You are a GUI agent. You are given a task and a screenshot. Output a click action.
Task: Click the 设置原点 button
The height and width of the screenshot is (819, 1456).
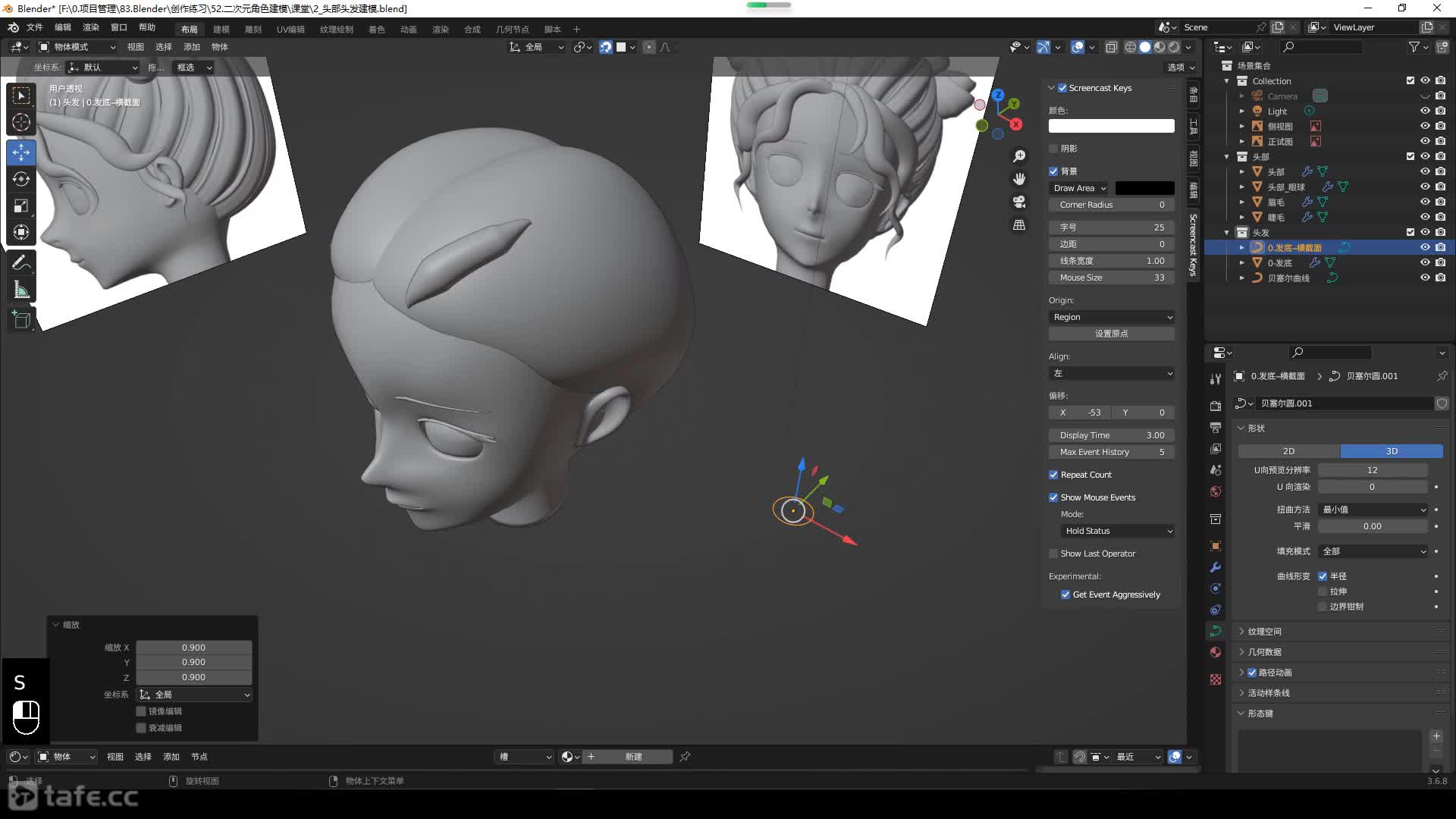point(1112,334)
